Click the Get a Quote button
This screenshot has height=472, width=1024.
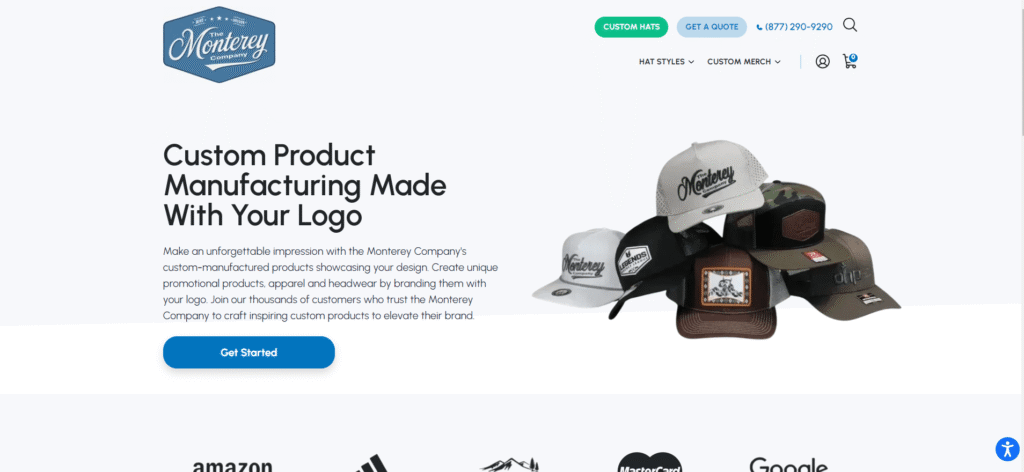(712, 27)
